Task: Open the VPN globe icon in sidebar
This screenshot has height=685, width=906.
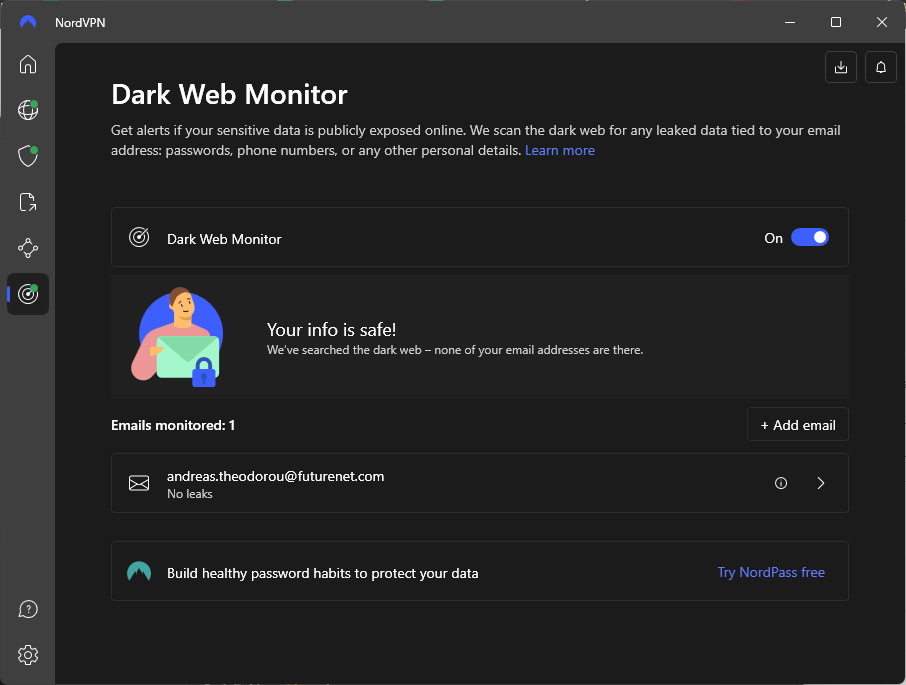Action: point(28,110)
